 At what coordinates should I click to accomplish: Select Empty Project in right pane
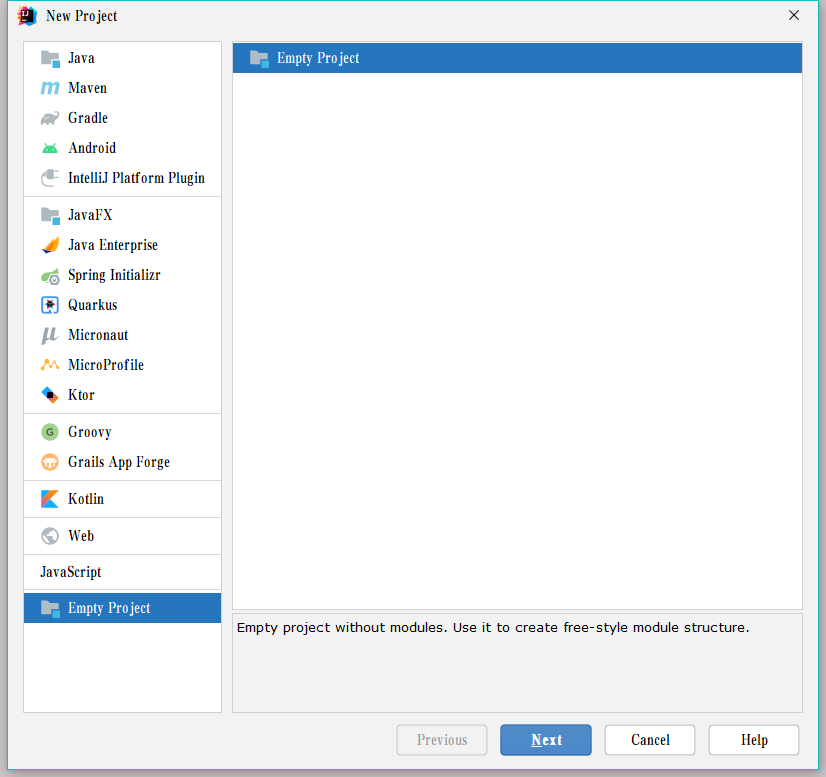[318, 58]
